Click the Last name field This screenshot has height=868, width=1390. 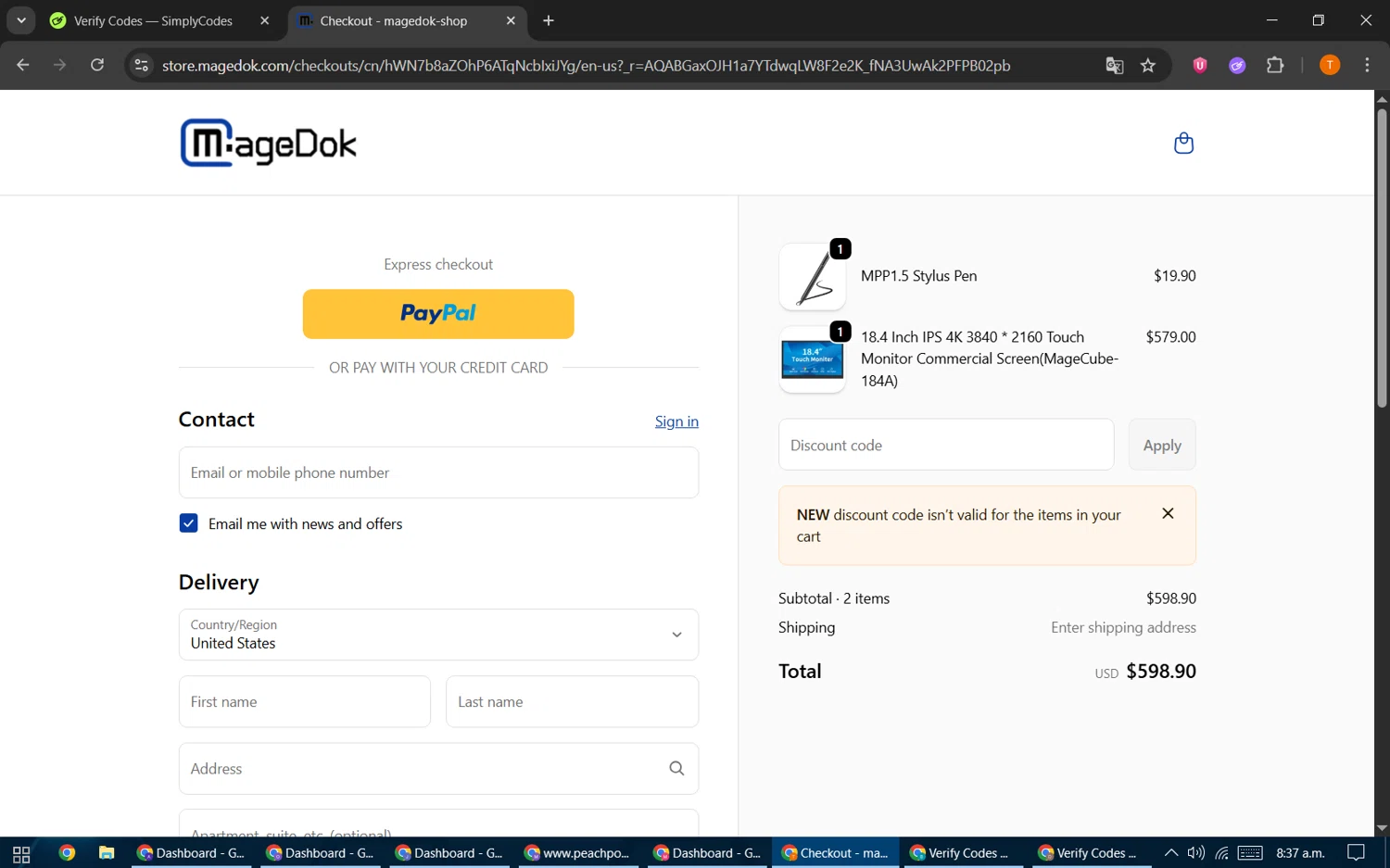tap(572, 701)
